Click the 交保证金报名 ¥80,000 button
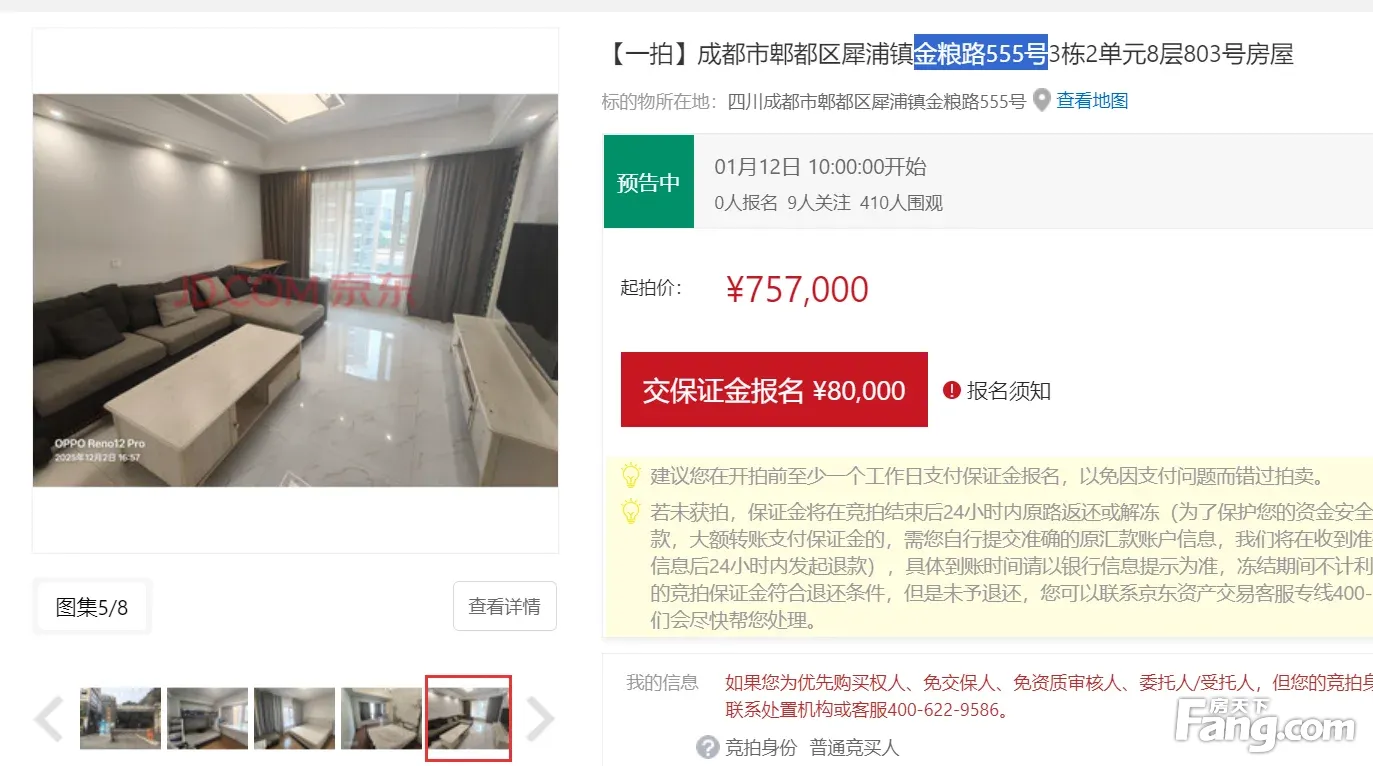 [774, 390]
